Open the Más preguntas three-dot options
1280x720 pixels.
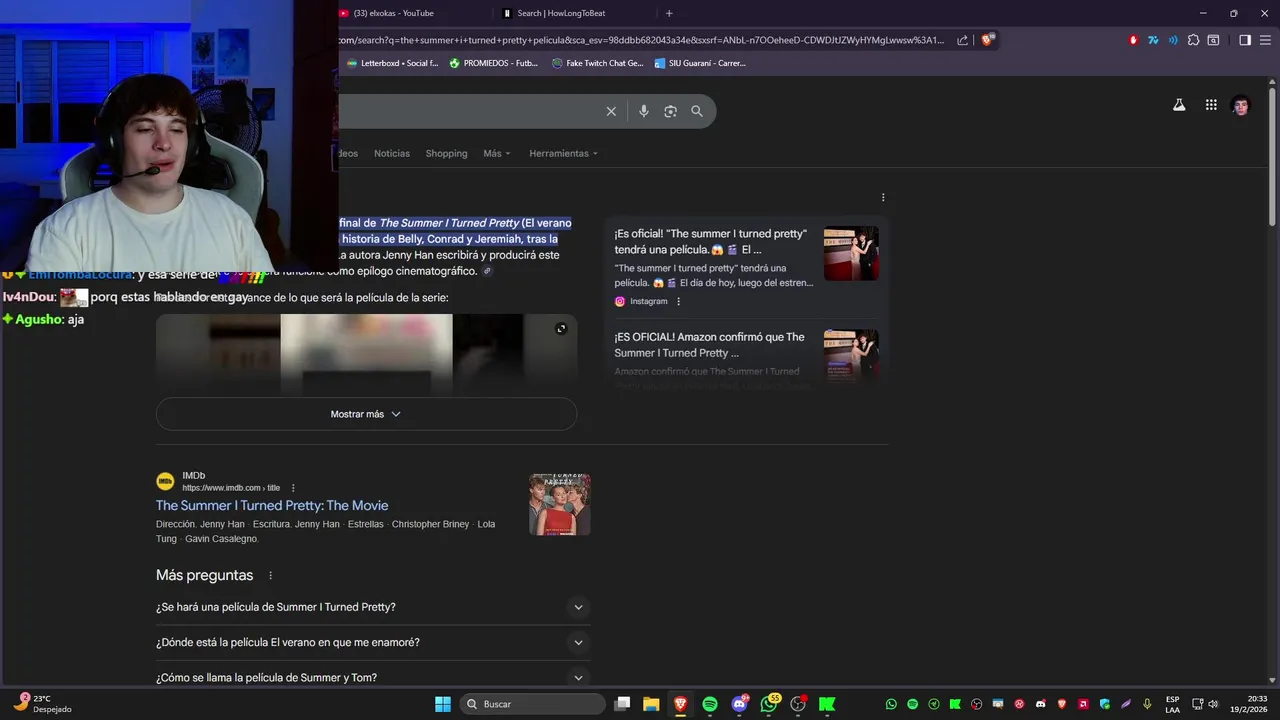tap(270, 575)
